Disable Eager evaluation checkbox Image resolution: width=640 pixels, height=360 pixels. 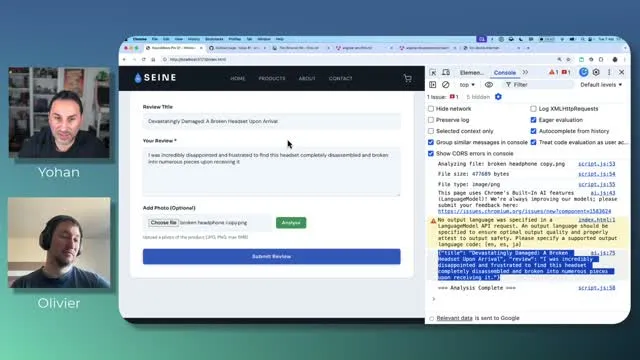533,120
